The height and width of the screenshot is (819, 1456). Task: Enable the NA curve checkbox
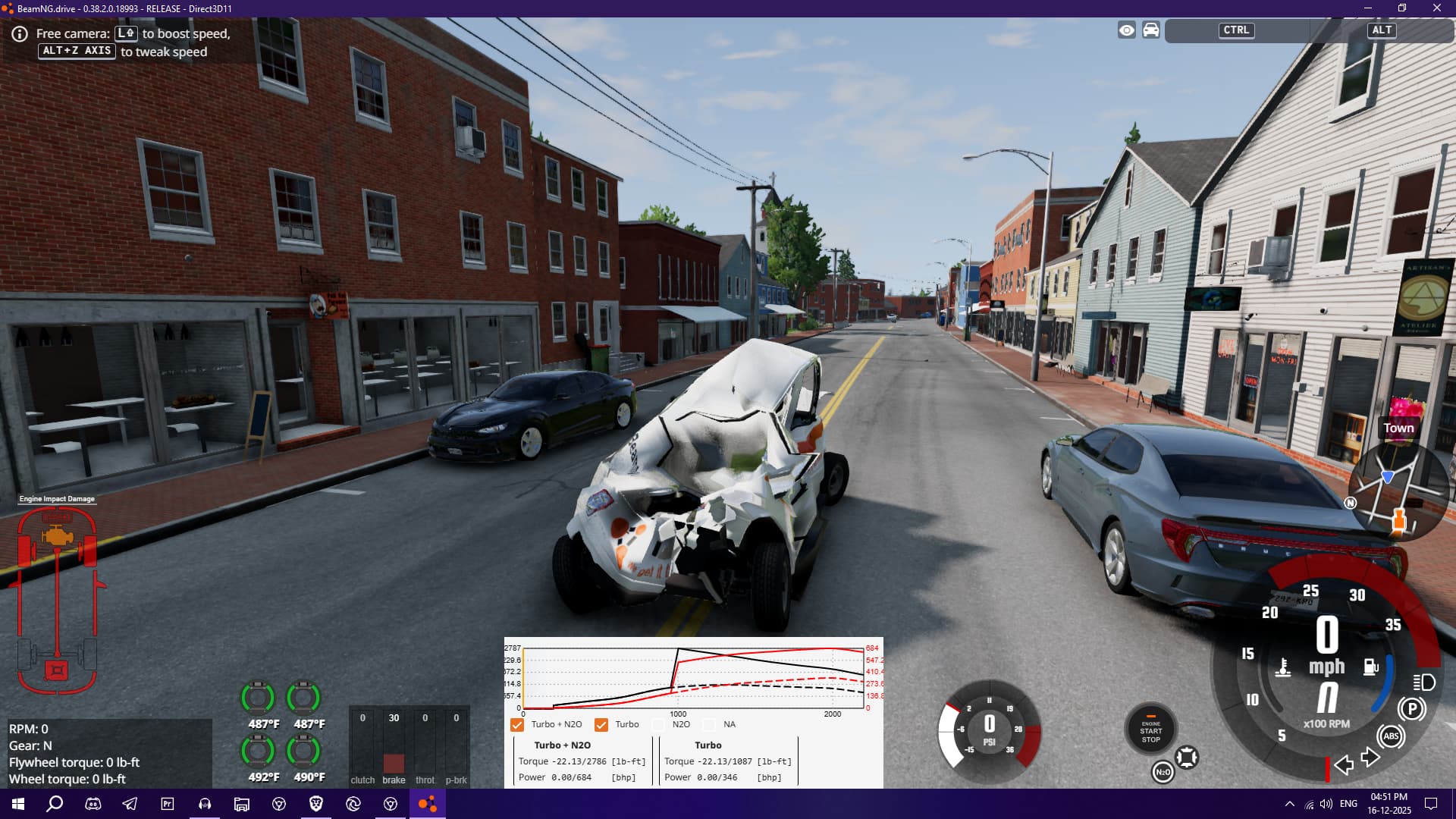pos(709,724)
